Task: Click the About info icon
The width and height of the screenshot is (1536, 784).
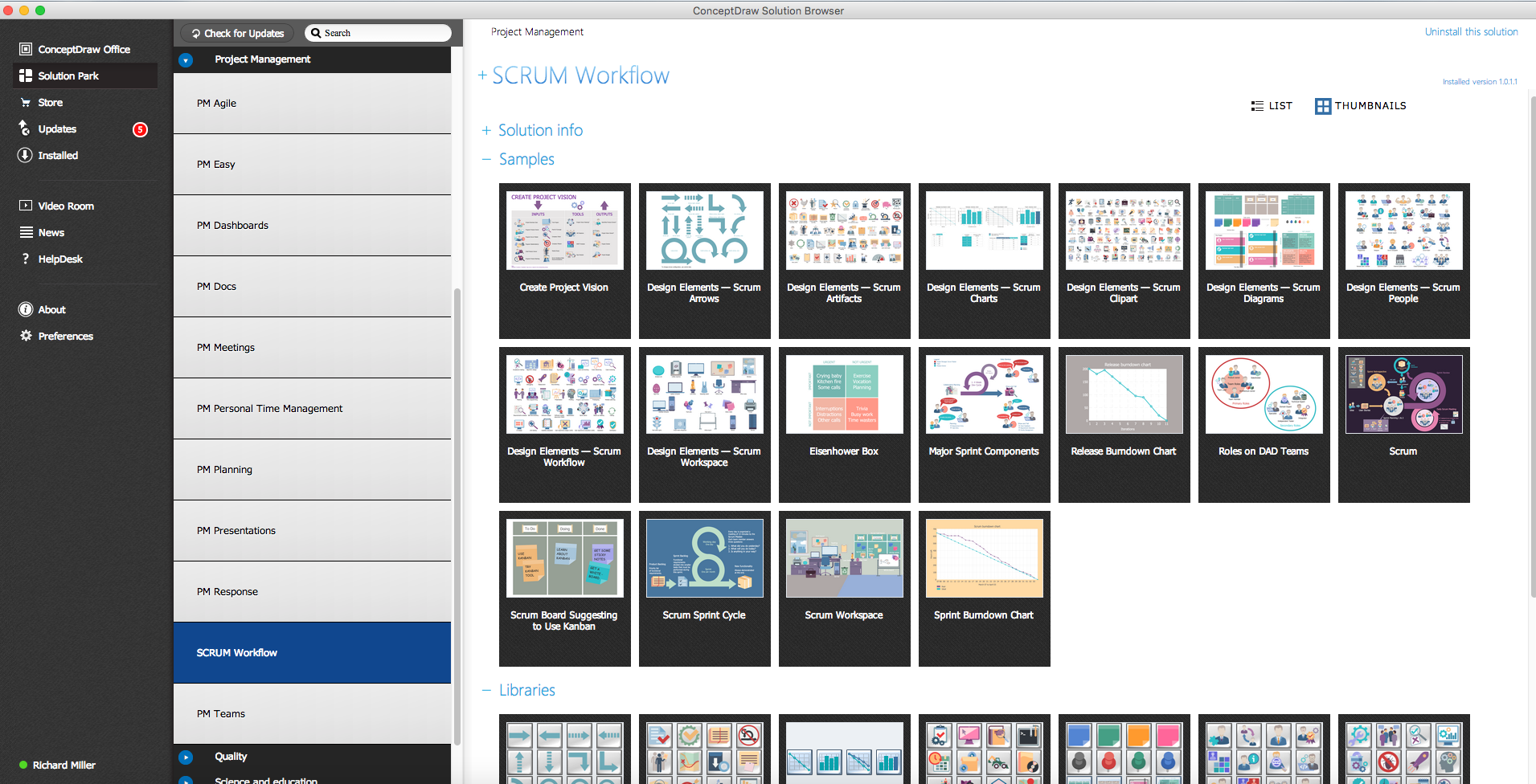Action: pos(25,309)
